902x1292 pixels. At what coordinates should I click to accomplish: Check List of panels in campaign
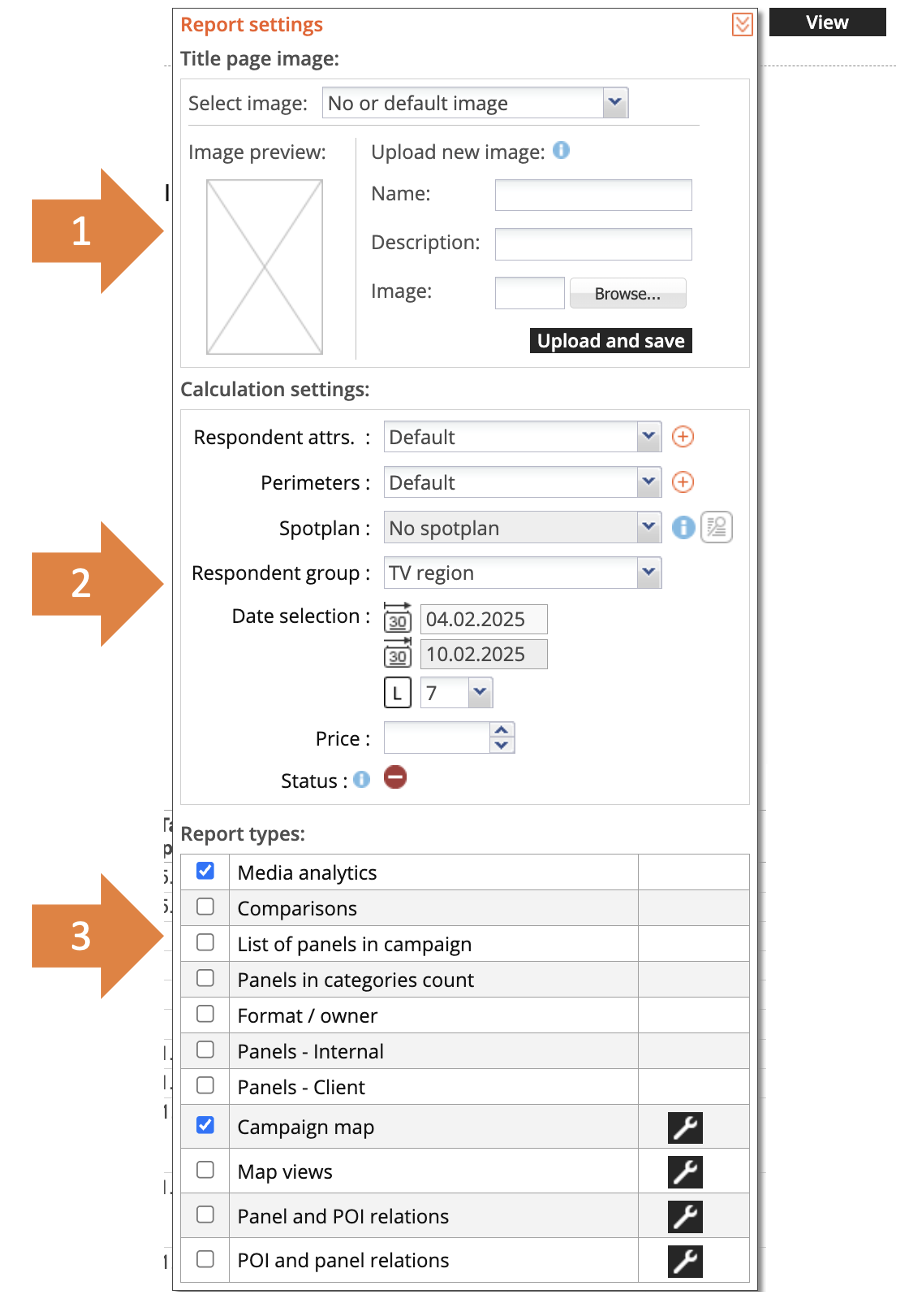point(205,943)
